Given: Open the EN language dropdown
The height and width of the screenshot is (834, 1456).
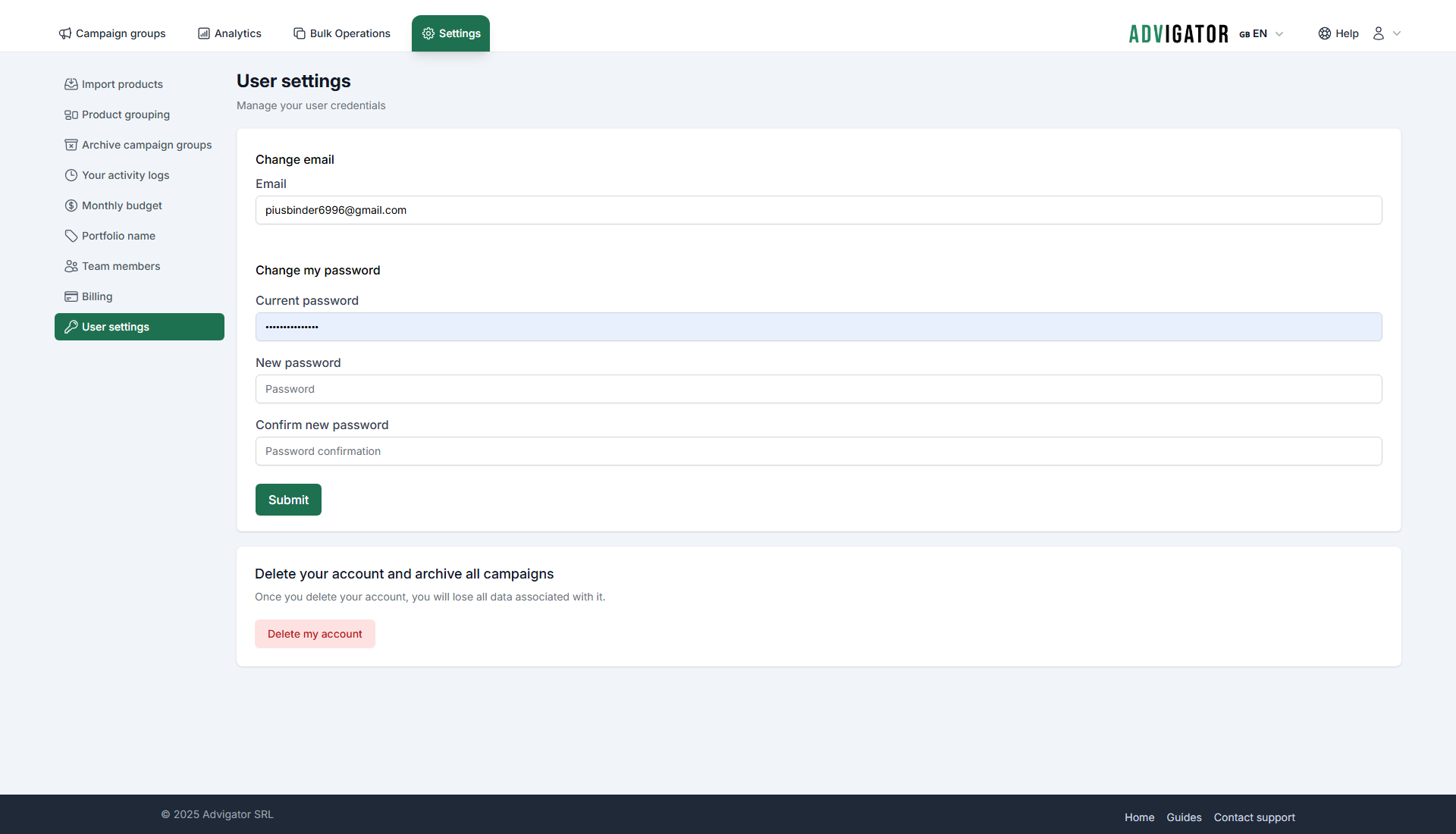Looking at the screenshot, I should point(1261,33).
